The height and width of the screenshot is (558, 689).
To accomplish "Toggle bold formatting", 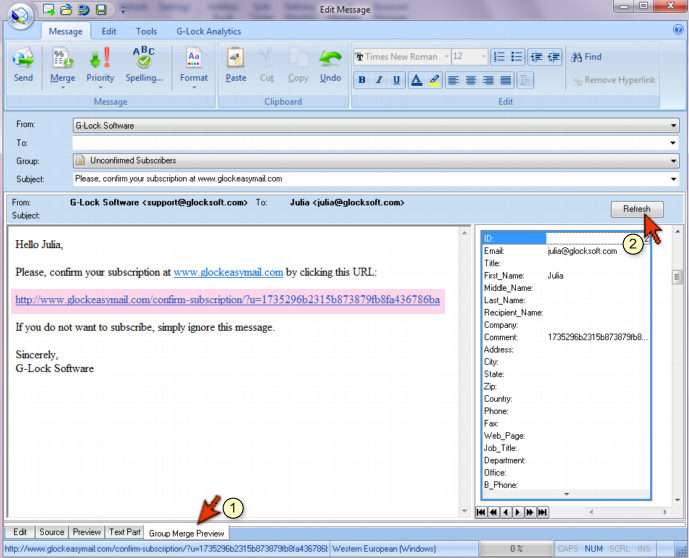I will pos(362,80).
